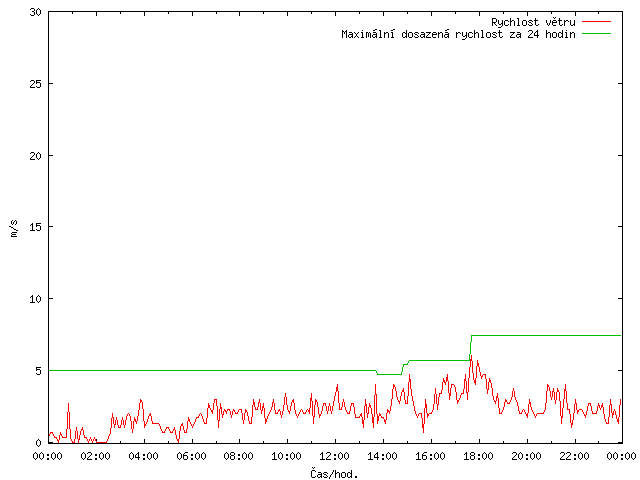The image size is (640, 480).
Task: Click the red wind speed peak near 18:00
Action: coord(471,358)
